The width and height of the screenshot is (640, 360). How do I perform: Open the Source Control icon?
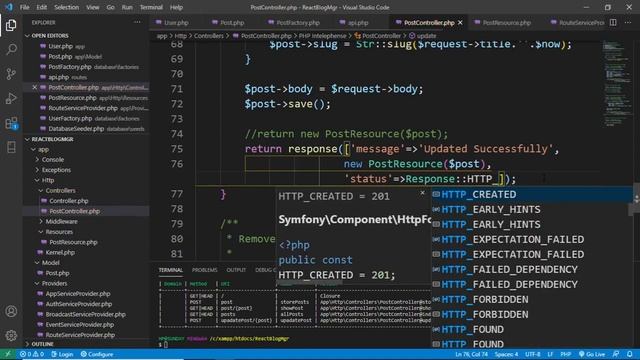point(11,74)
